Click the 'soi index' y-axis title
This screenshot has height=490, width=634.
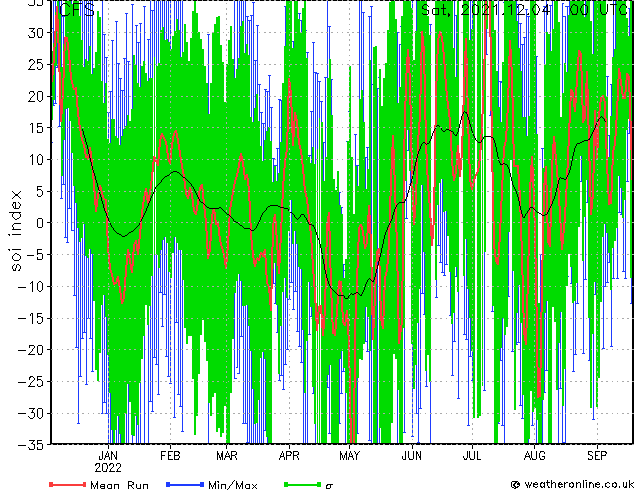(x=16, y=230)
